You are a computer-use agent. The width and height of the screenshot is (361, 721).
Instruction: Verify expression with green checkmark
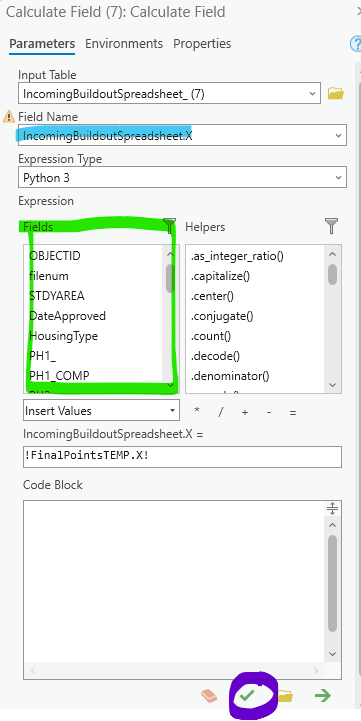click(247, 696)
